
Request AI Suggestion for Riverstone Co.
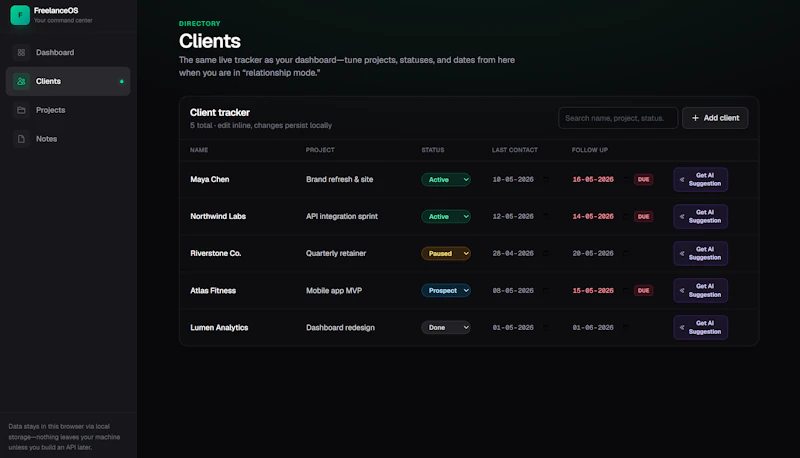[701, 253]
